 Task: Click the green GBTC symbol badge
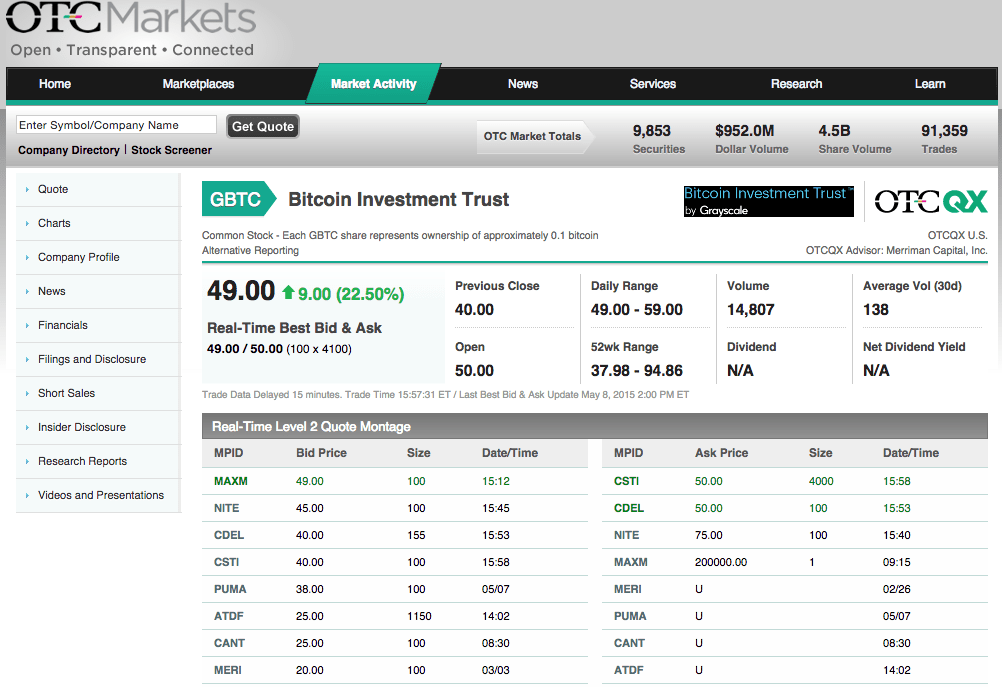click(236, 200)
